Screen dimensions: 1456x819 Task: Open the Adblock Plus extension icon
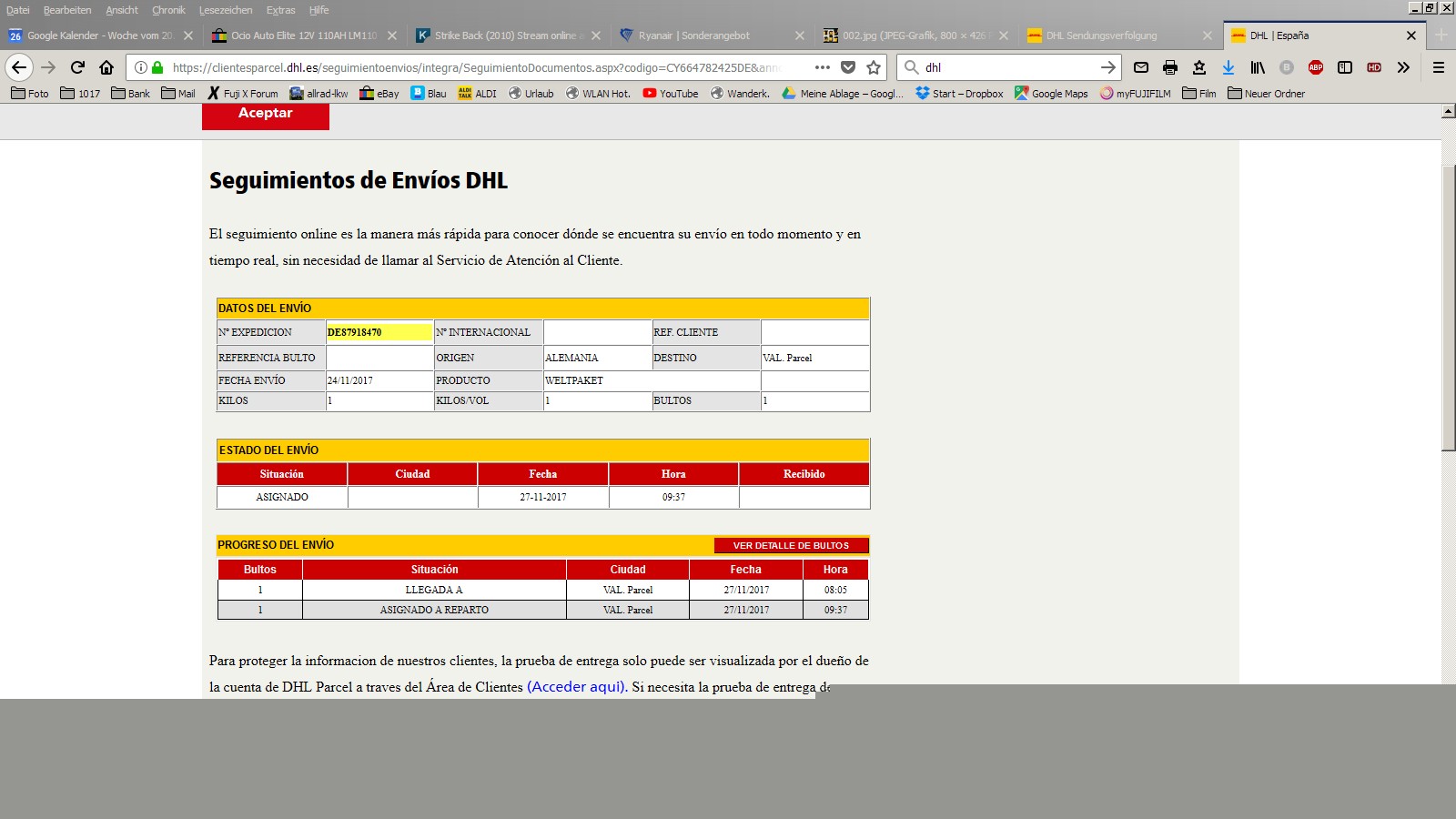[x=1316, y=67]
